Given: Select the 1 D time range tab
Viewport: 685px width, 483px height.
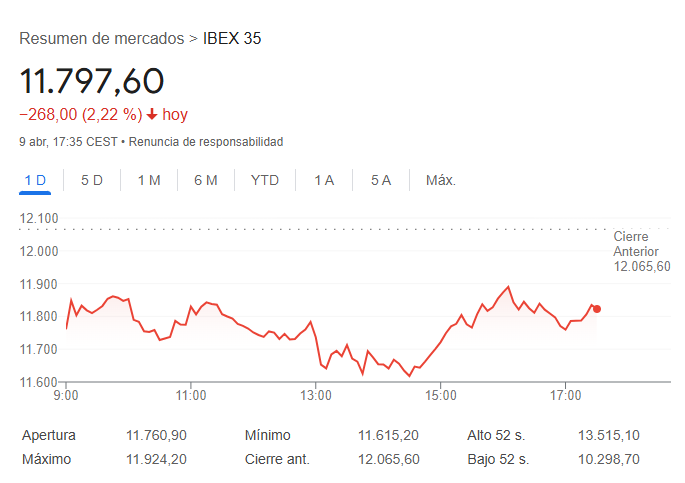Looking at the screenshot, I should point(35,181).
